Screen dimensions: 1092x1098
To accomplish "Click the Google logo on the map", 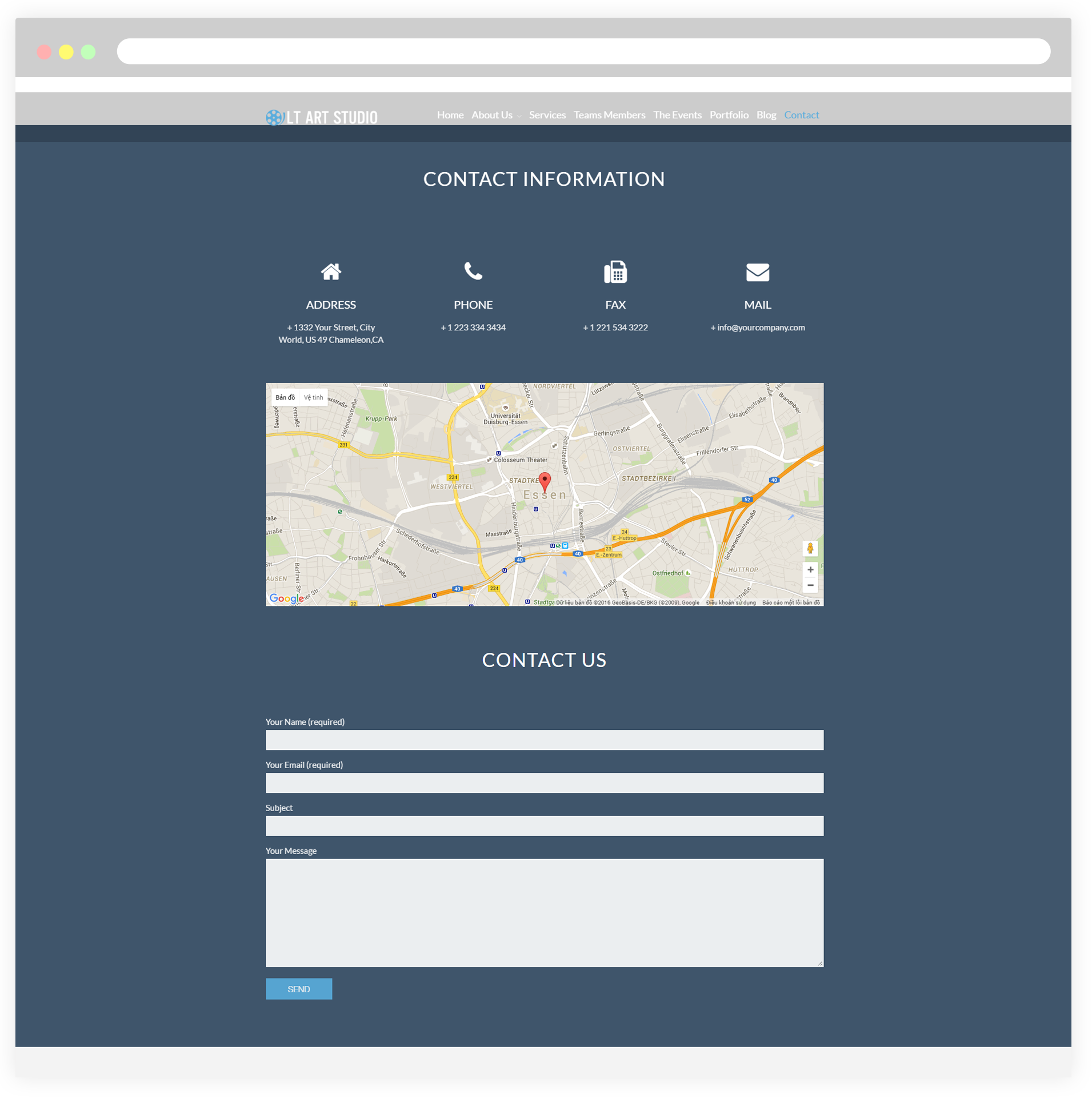I will (287, 598).
